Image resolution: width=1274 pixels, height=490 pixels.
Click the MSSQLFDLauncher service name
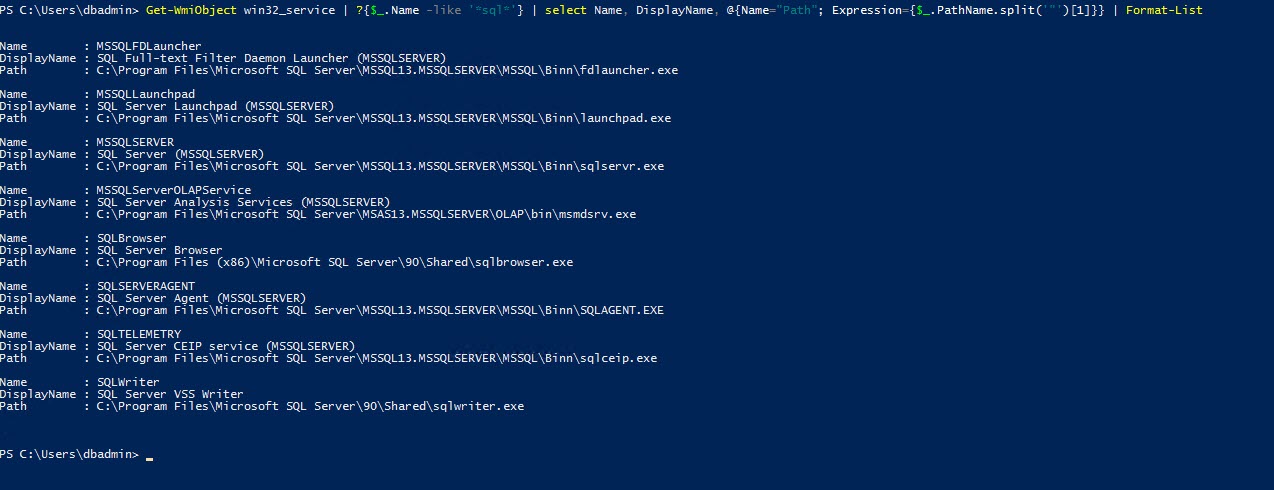[x=149, y=46]
